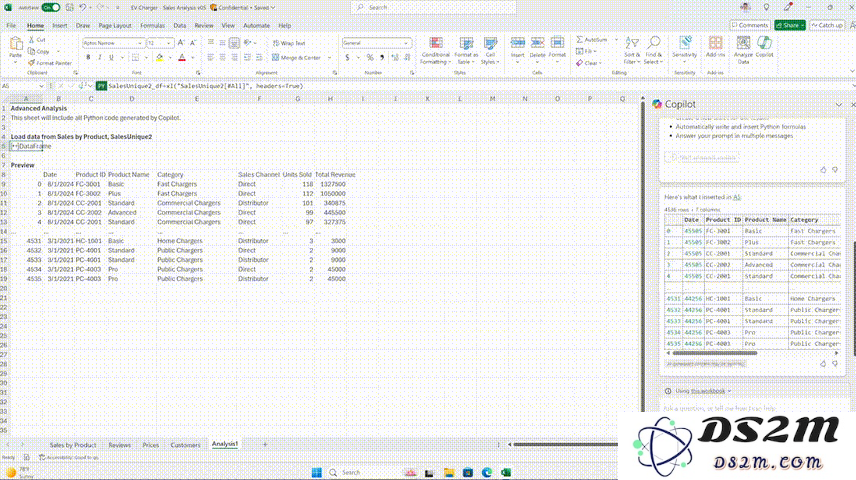
Task: Click the title bar Search box
Action: 433,7
